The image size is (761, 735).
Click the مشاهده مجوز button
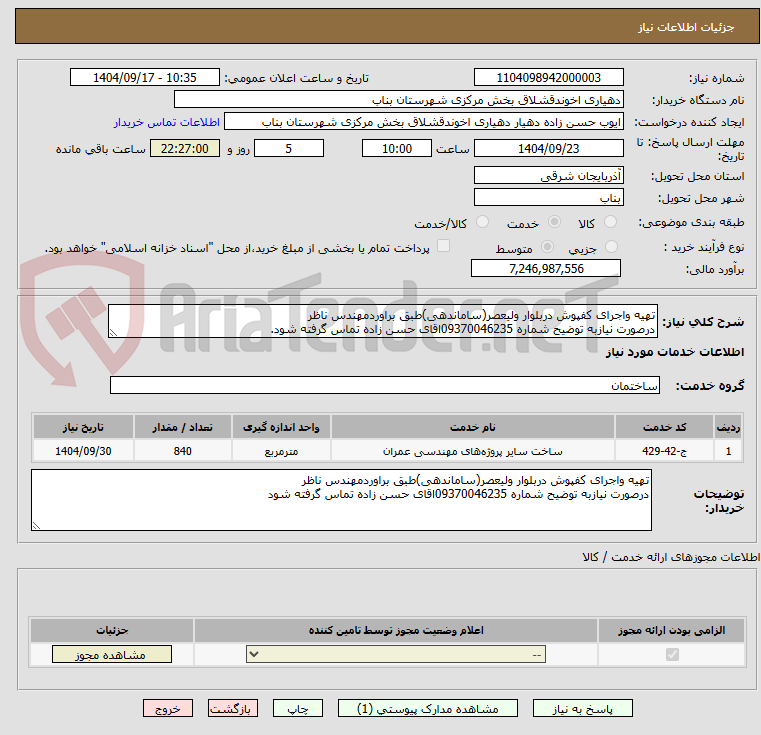tap(112, 654)
